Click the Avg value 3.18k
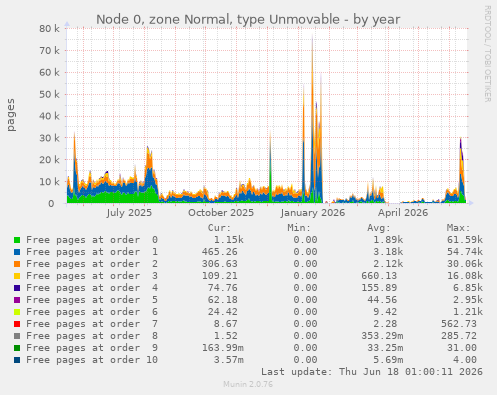The height and width of the screenshot is (395, 497). click(388, 252)
